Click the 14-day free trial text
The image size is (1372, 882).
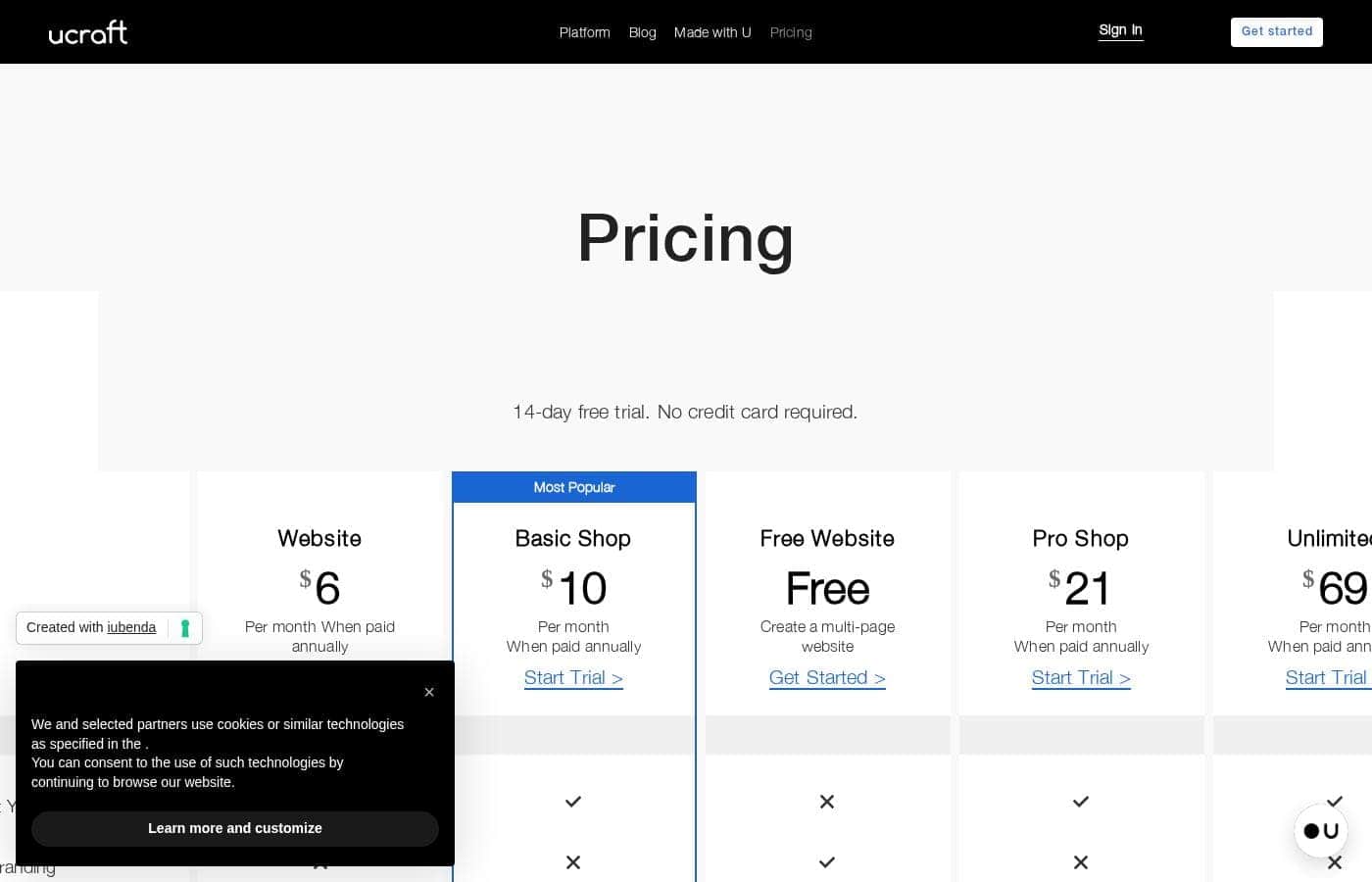[685, 412]
